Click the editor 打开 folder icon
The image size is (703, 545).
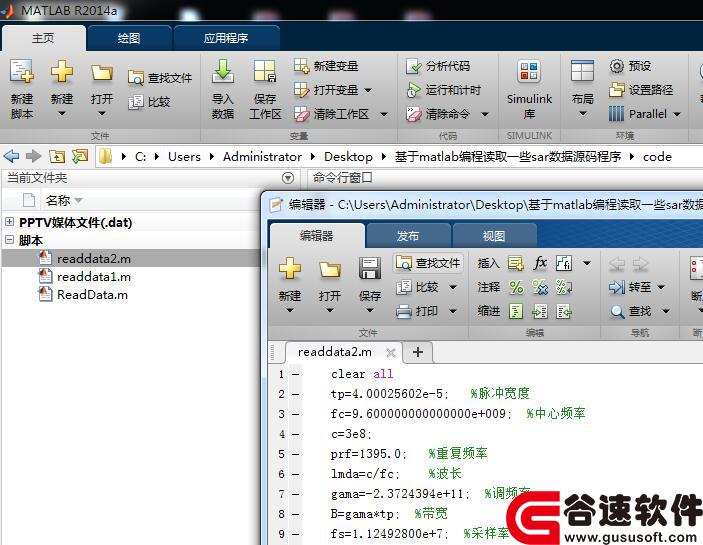[x=330, y=269]
